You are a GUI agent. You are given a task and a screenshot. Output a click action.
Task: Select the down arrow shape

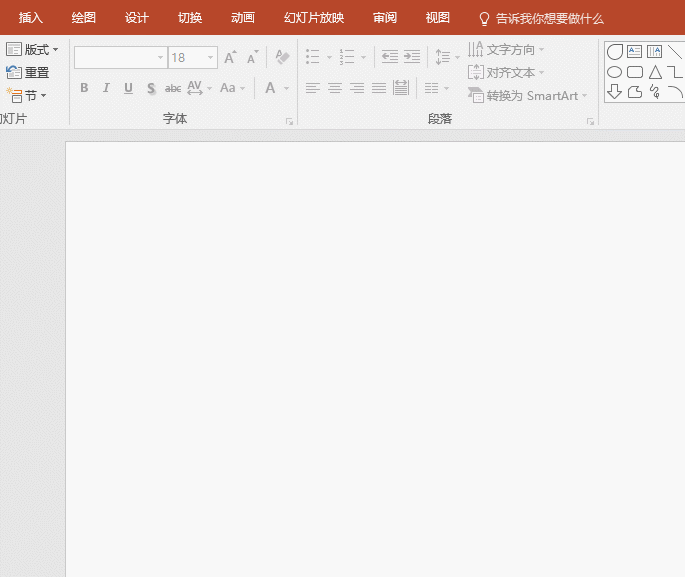pos(615,92)
